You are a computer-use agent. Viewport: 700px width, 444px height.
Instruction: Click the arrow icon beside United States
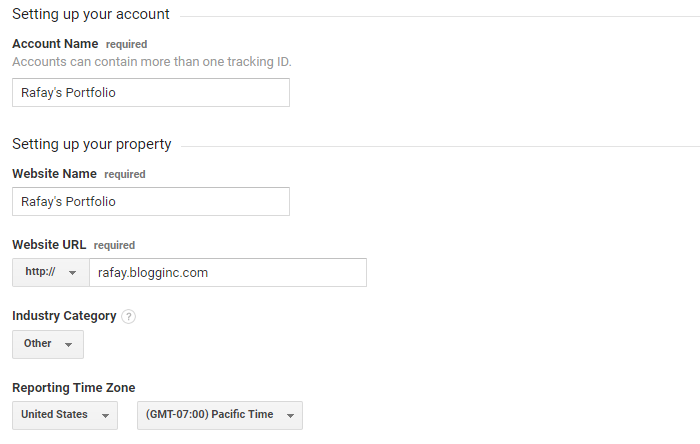(105, 415)
